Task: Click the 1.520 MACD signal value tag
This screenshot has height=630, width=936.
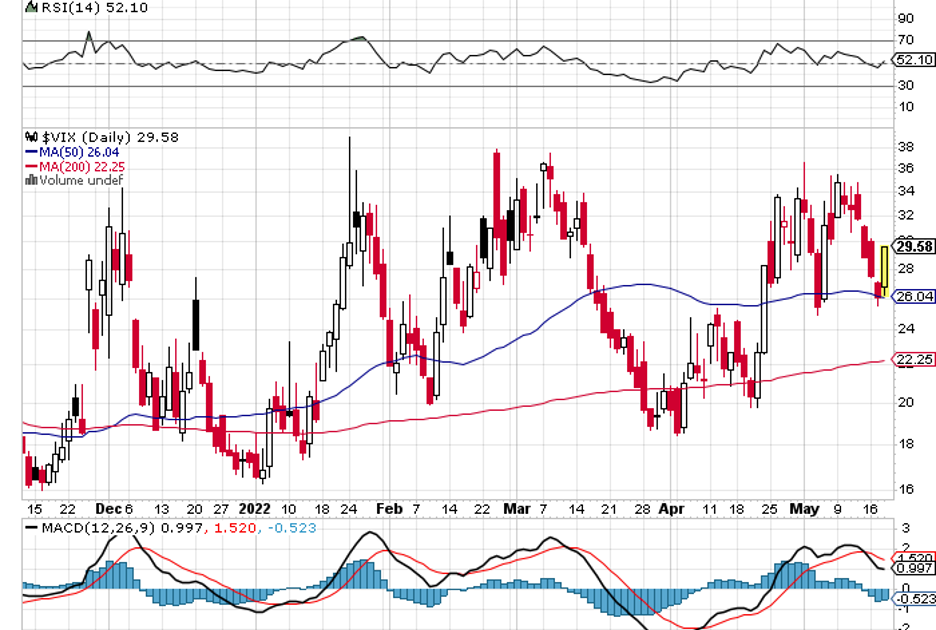Action: (914, 557)
